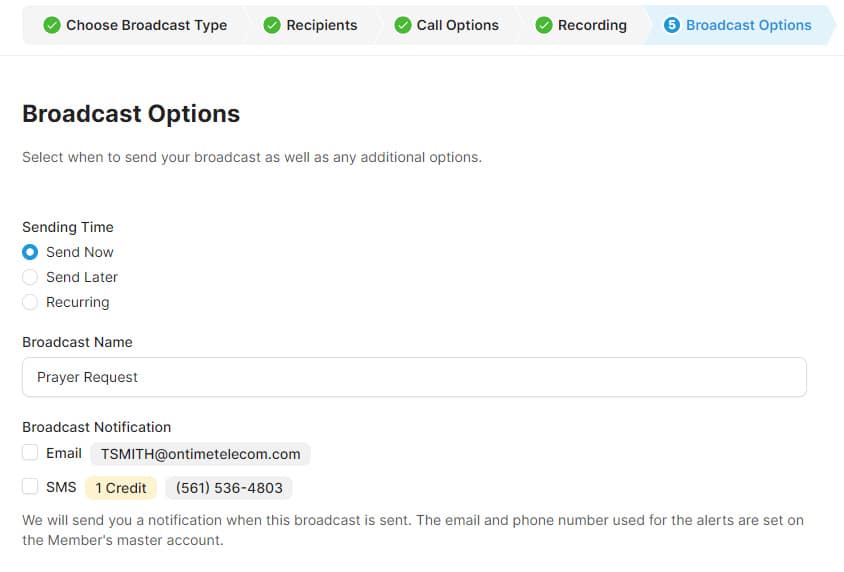Image resolution: width=844 pixels, height=572 pixels.
Task: Open the Recipients step
Action: pyautogui.click(x=321, y=25)
